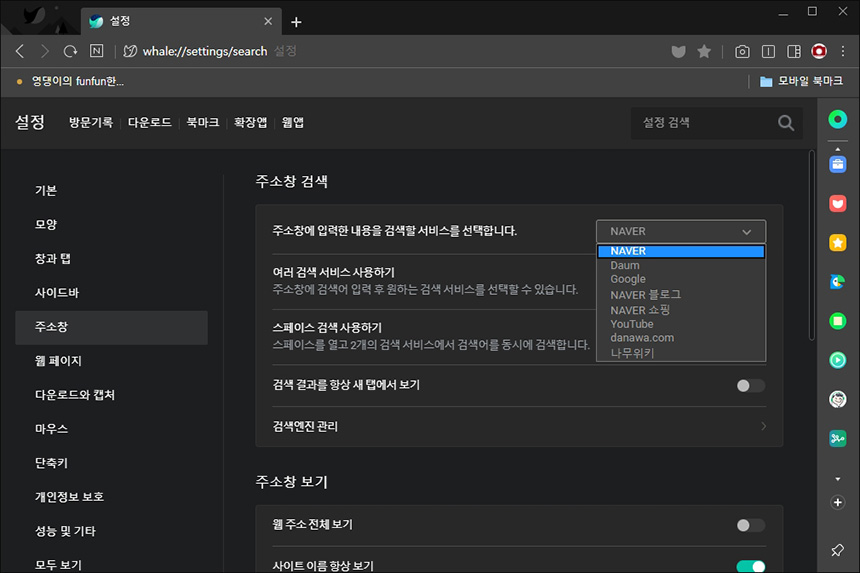The height and width of the screenshot is (573, 860).
Task: Toggle 검색 결과를 항상 새 탭에서 보기 switch
Action: 750,385
